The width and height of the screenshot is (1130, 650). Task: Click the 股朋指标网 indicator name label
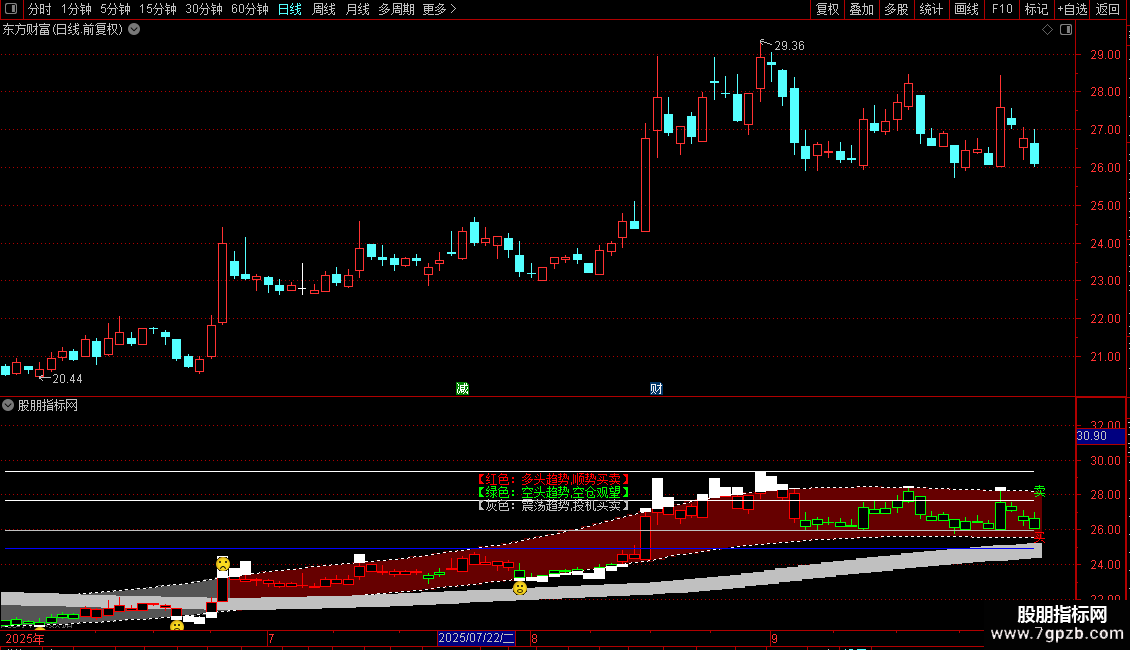point(48,405)
